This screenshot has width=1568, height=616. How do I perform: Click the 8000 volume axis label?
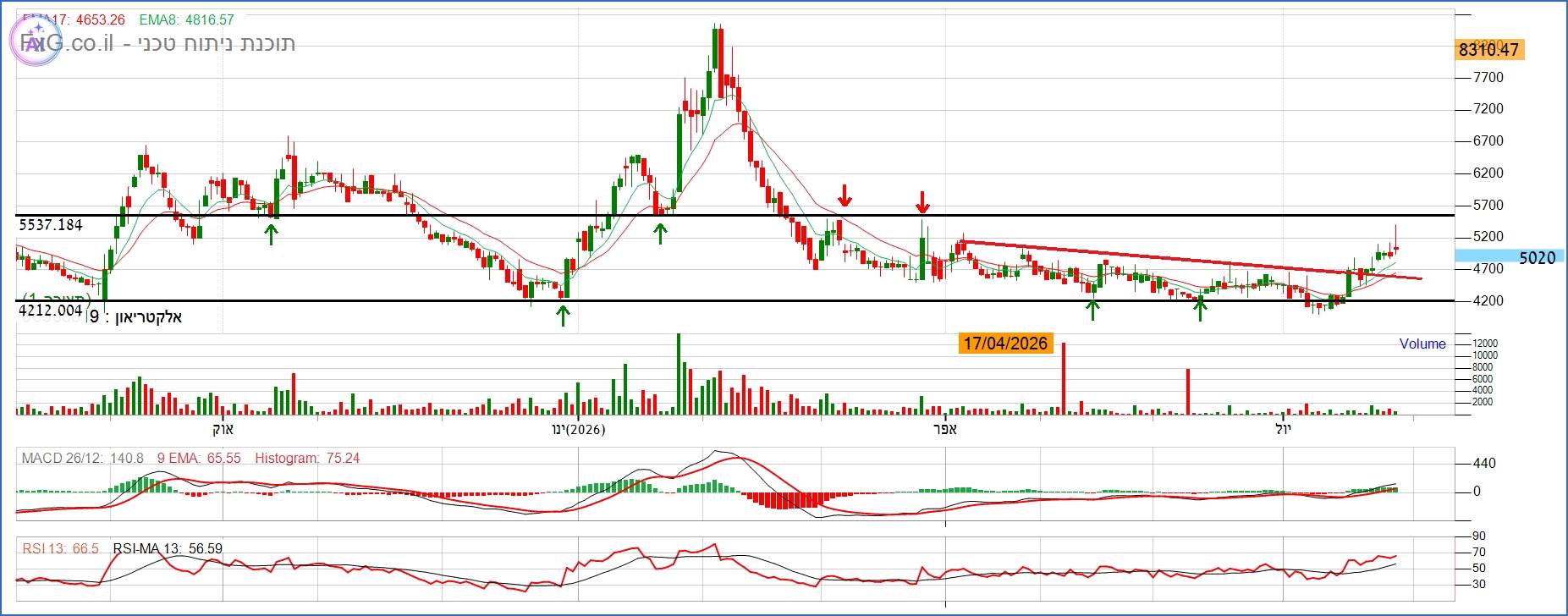(x=1483, y=367)
